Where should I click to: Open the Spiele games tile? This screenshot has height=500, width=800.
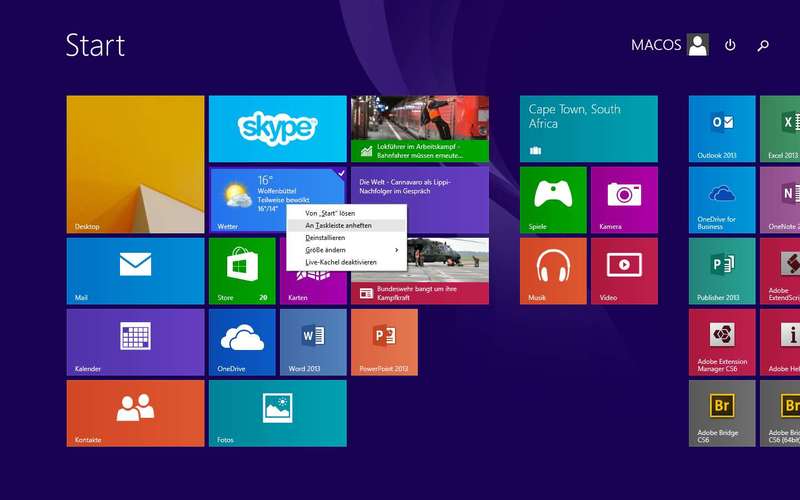(553, 200)
